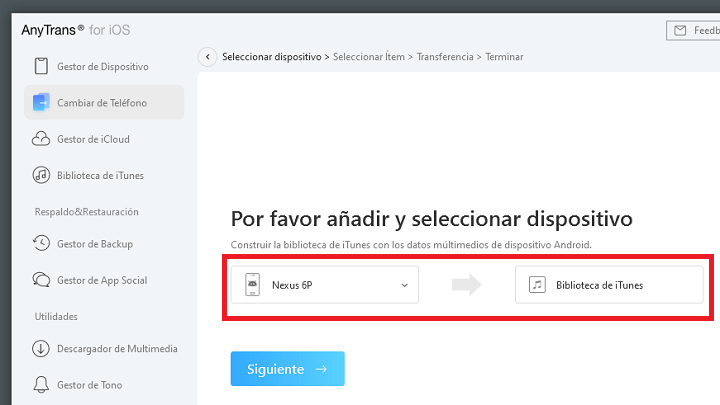Click the AnyTrans for iOS logo text
720x405 pixels.
click(x=76, y=30)
